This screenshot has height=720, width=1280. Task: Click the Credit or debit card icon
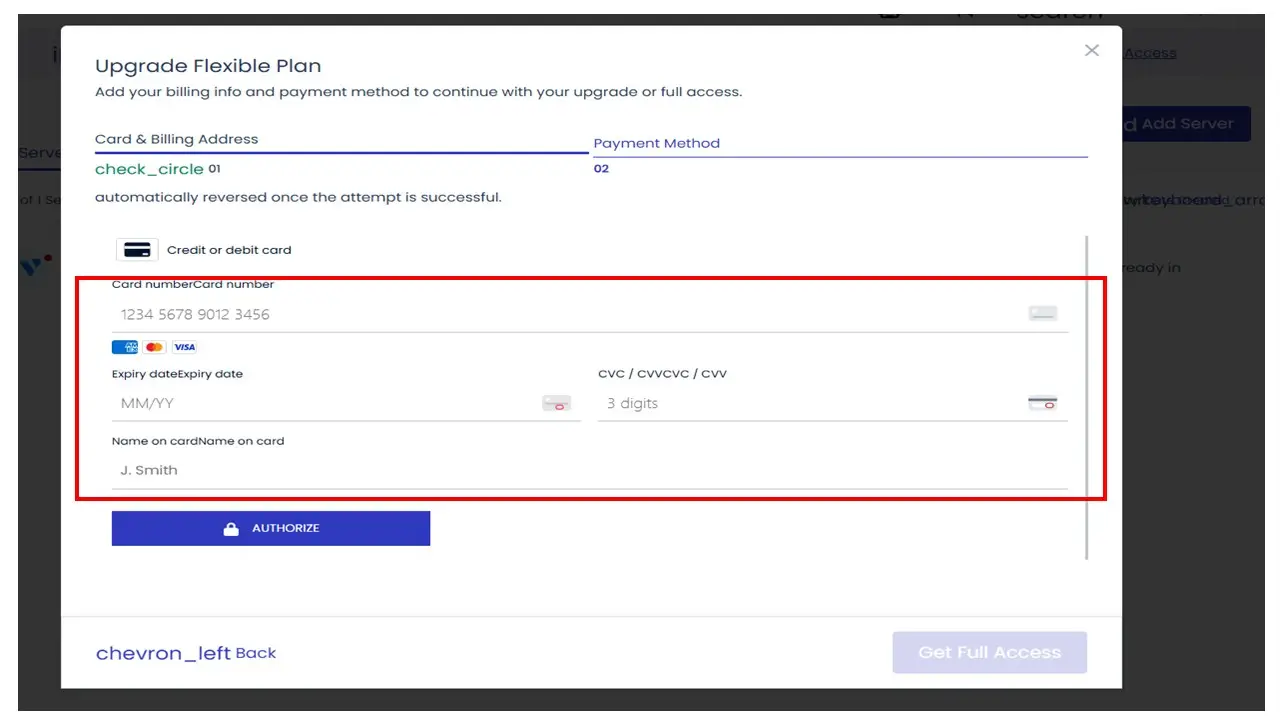pyautogui.click(x=137, y=250)
